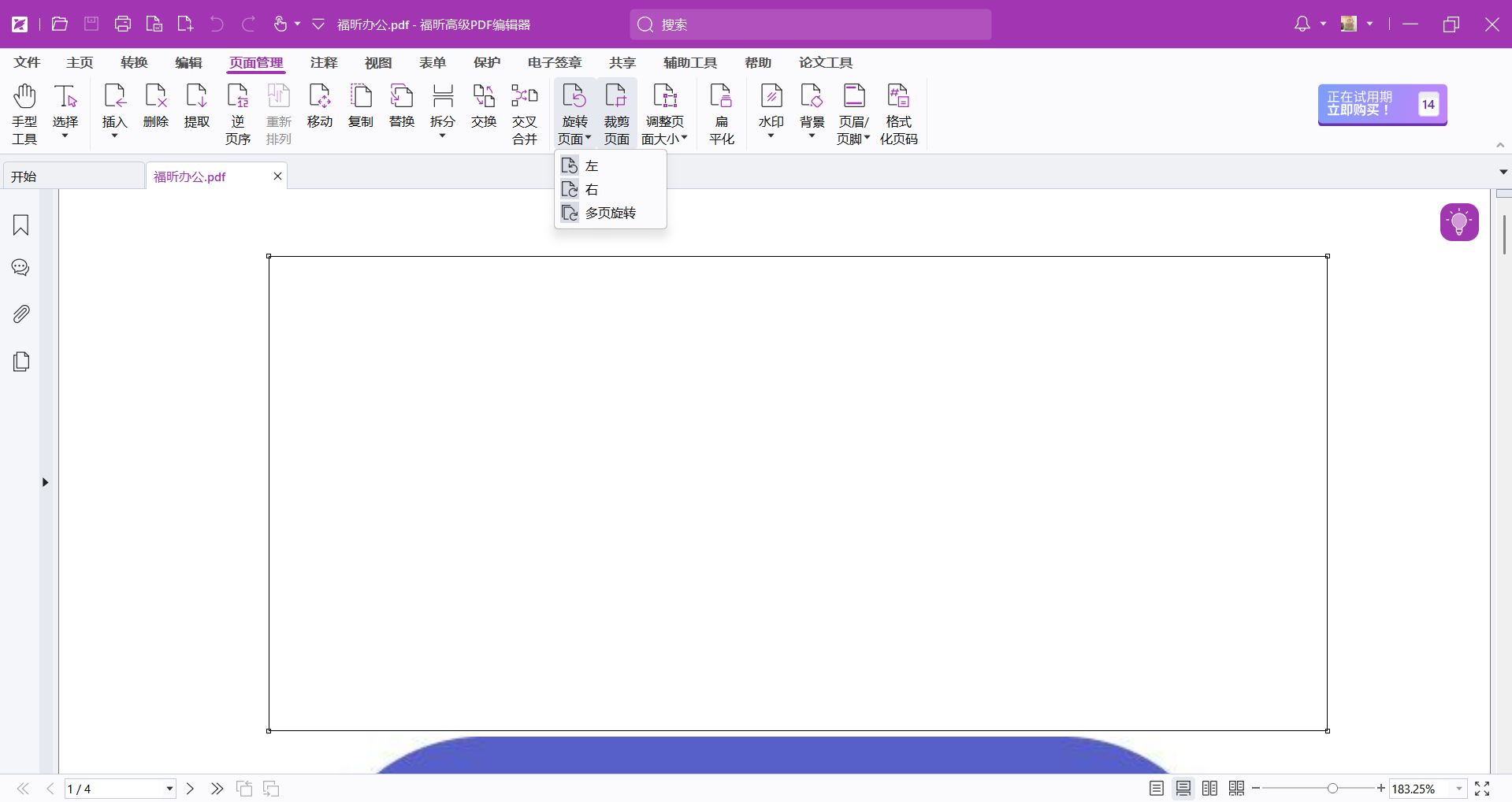The width and height of the screenshot is (1512, 802).
Task: Switch to single page view mode
Action: pos(1156,789)
